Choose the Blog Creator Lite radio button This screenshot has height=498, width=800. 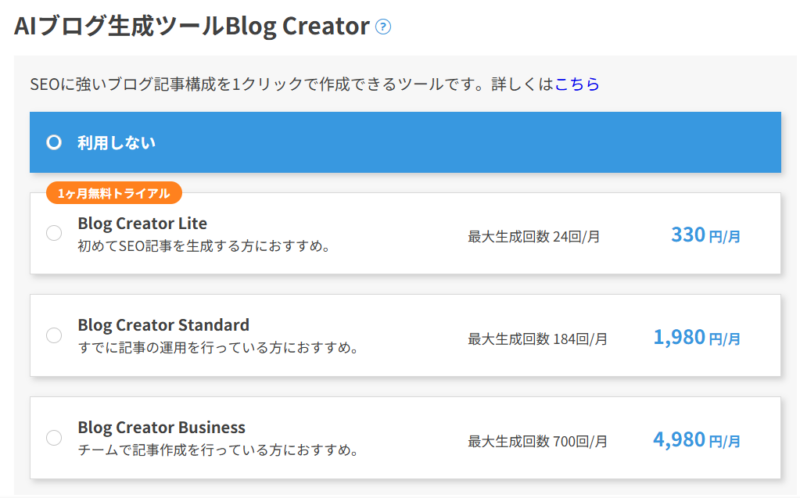[54, 233]
